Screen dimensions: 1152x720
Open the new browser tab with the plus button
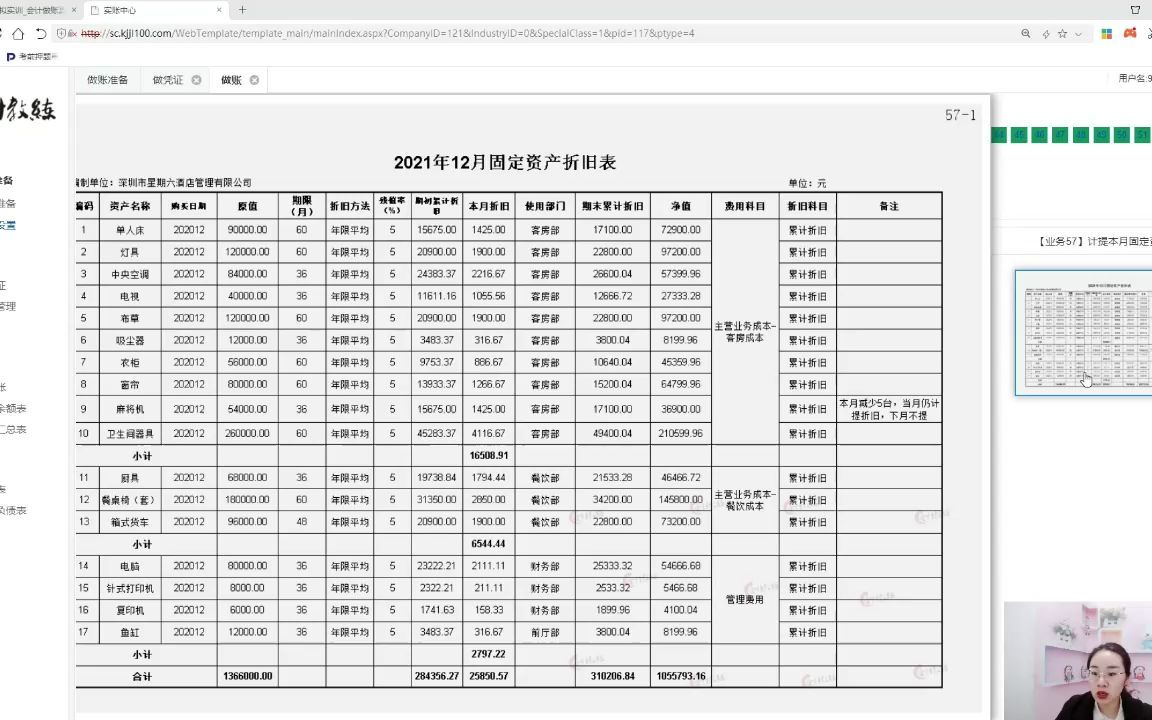[x=244, y=10]
